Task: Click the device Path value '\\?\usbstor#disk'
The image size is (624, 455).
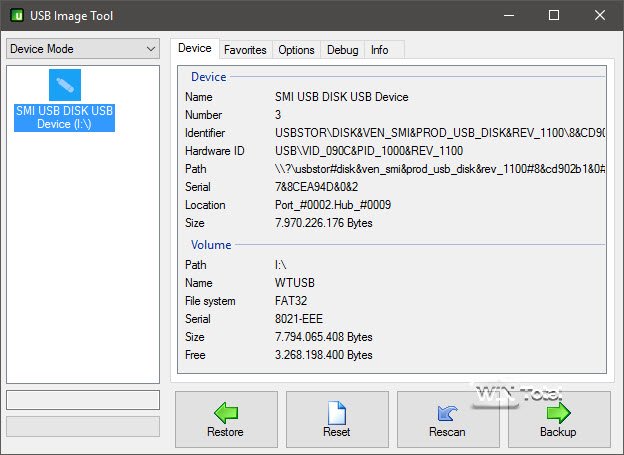Action: point(440,169)
